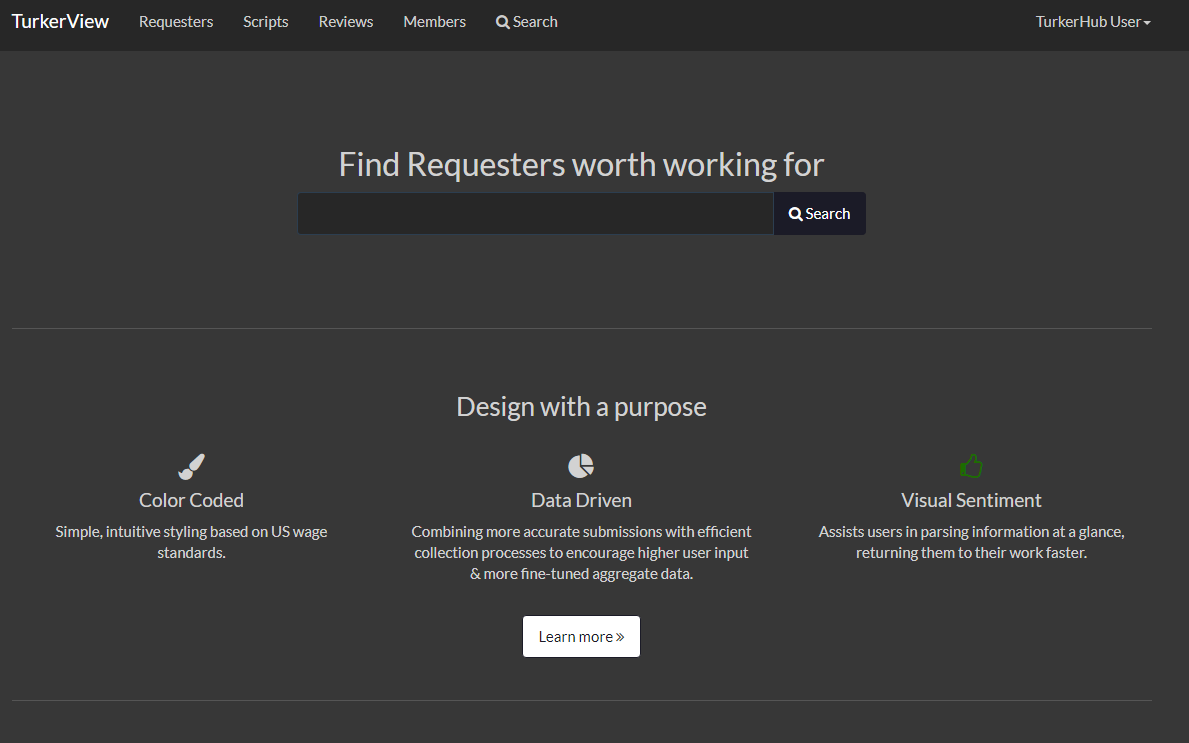Expand the Search item in the top navigation
Viewport: 1189px width, 743px height.
tap(526, 21)
